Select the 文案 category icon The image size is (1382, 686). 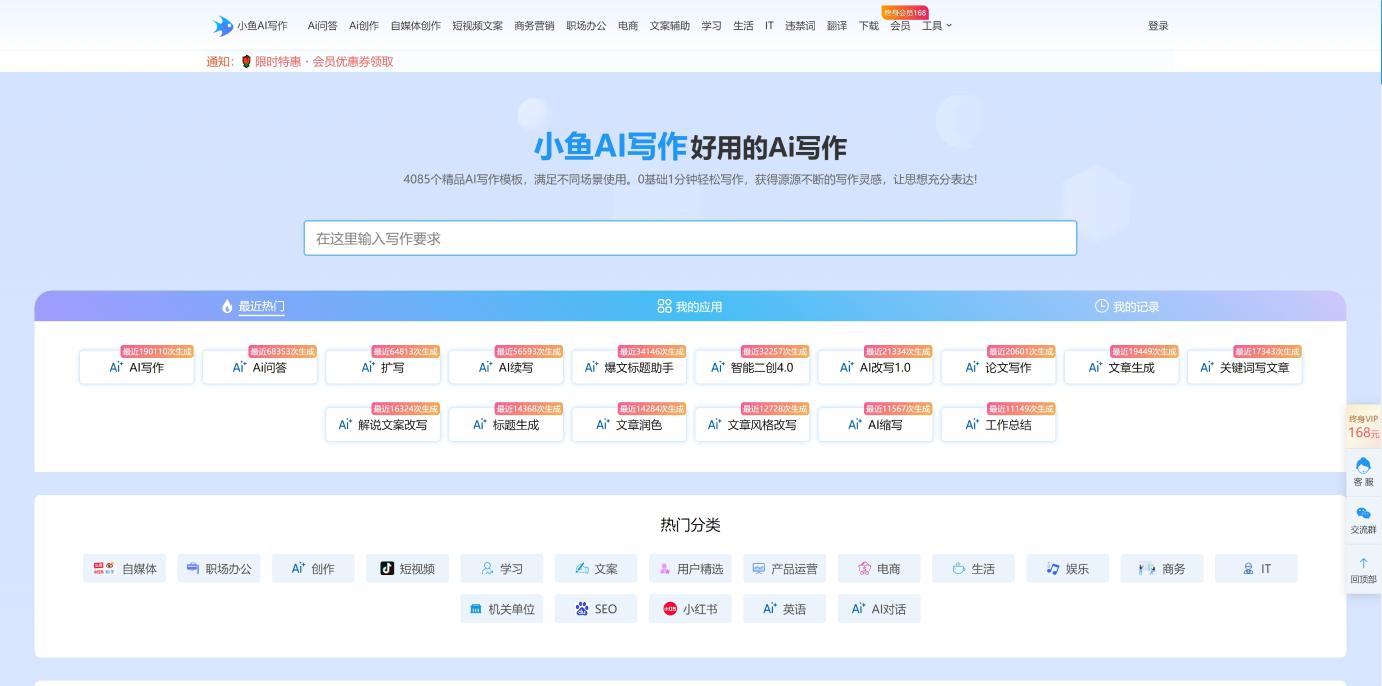582,568
